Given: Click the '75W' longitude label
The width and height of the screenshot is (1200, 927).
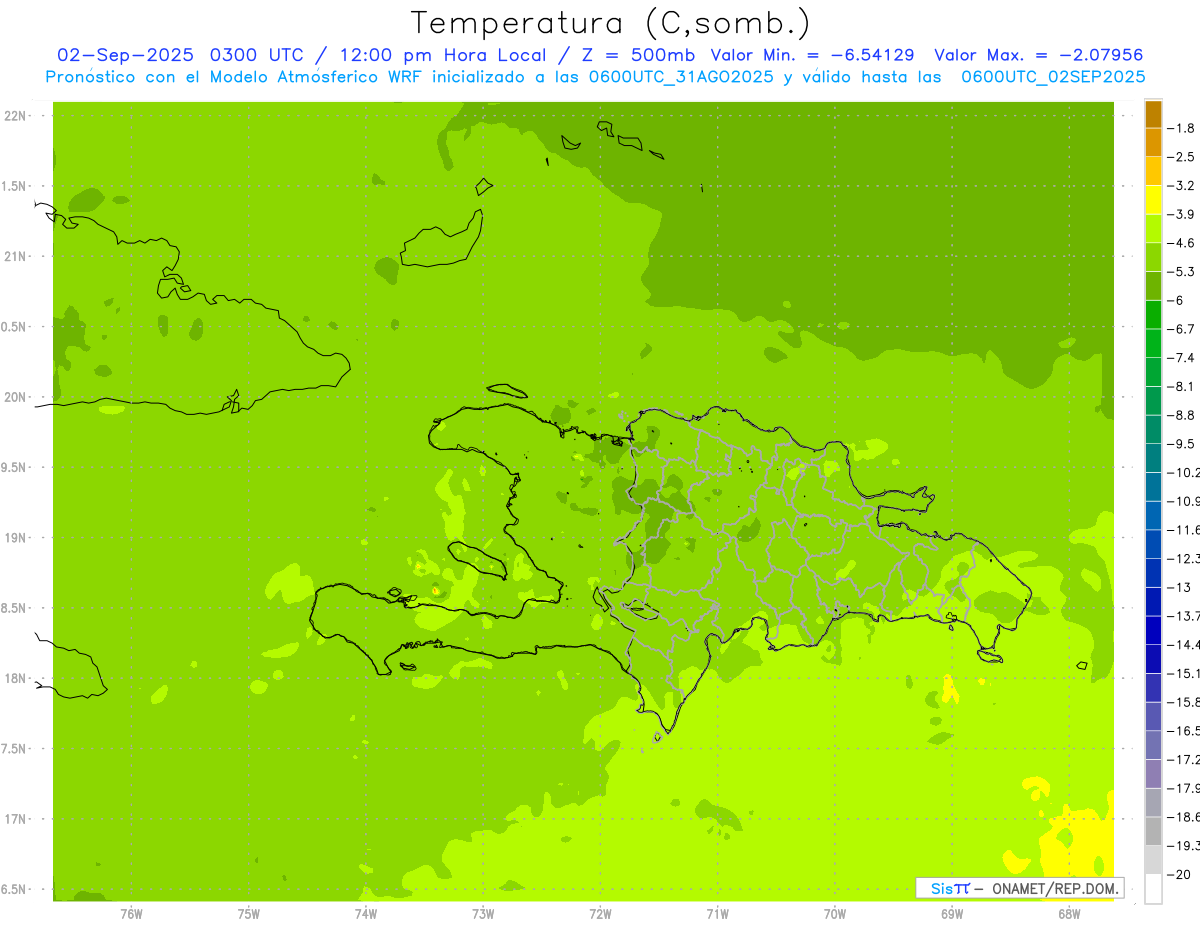Looking at the screenshot, I should point(249,914).
